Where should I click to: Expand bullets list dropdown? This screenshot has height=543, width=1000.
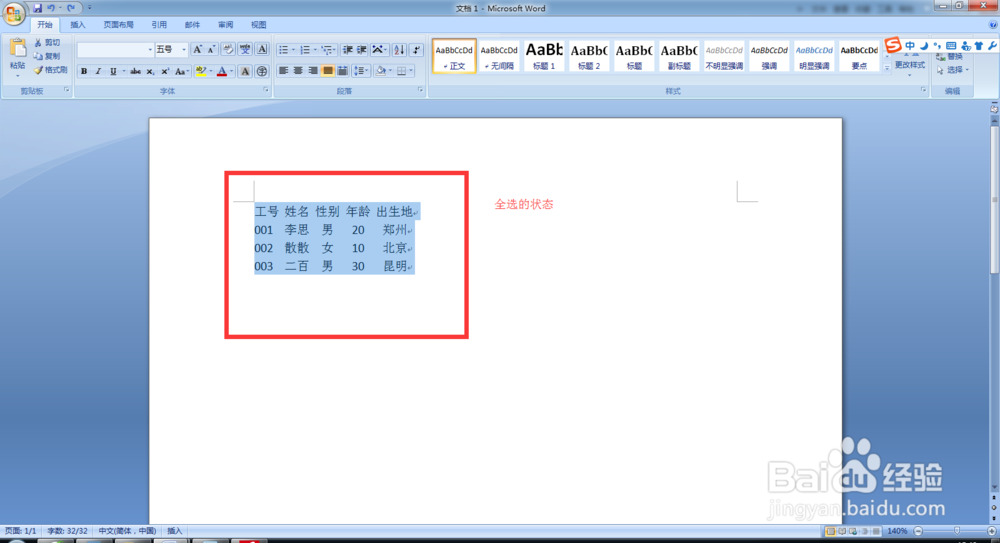point(293,50)
